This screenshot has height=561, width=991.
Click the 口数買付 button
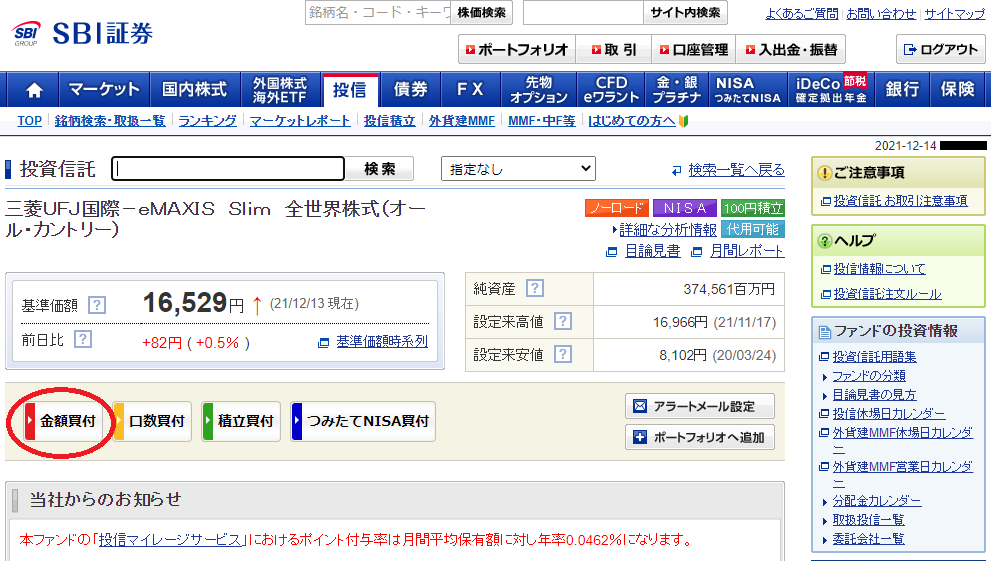click(152, 421)
